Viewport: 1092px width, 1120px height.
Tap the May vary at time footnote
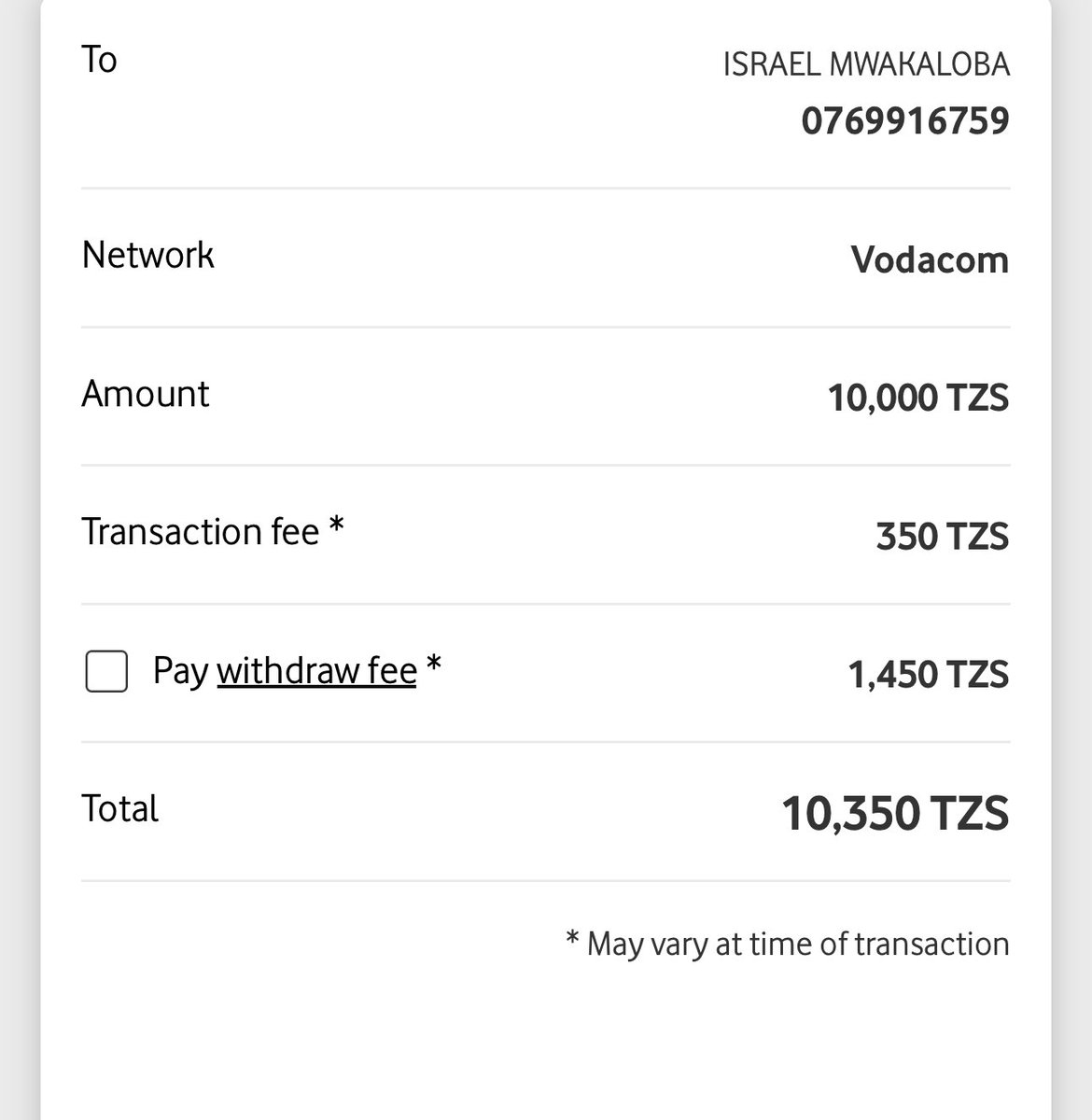[x=798, y=945]
